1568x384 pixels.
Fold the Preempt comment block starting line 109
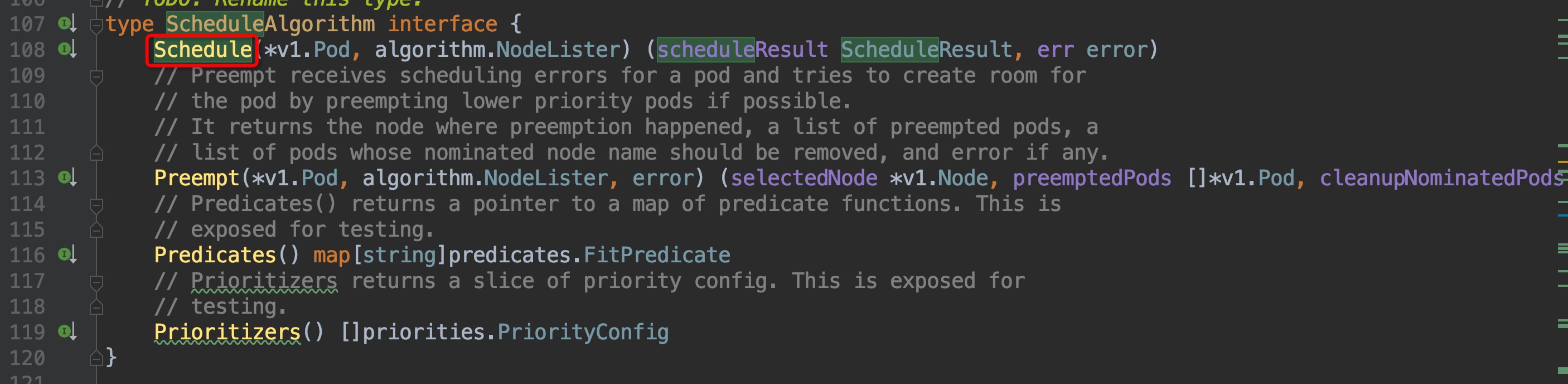(95, 76)
